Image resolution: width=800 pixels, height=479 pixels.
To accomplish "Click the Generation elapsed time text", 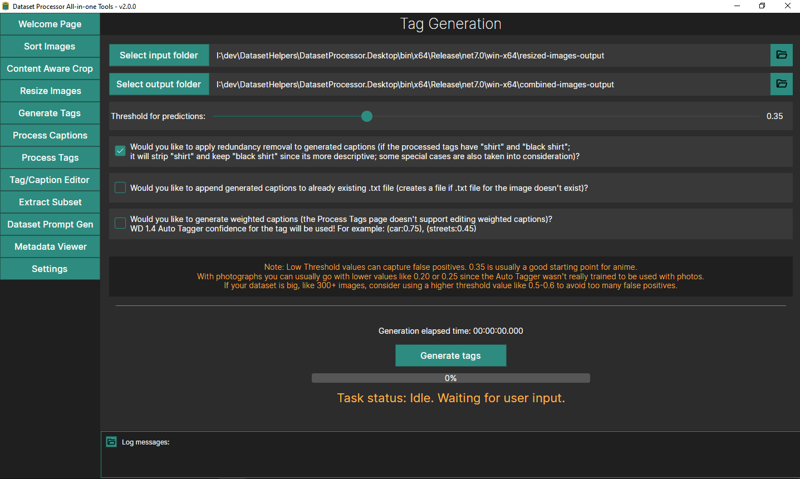I will [451, 331].
